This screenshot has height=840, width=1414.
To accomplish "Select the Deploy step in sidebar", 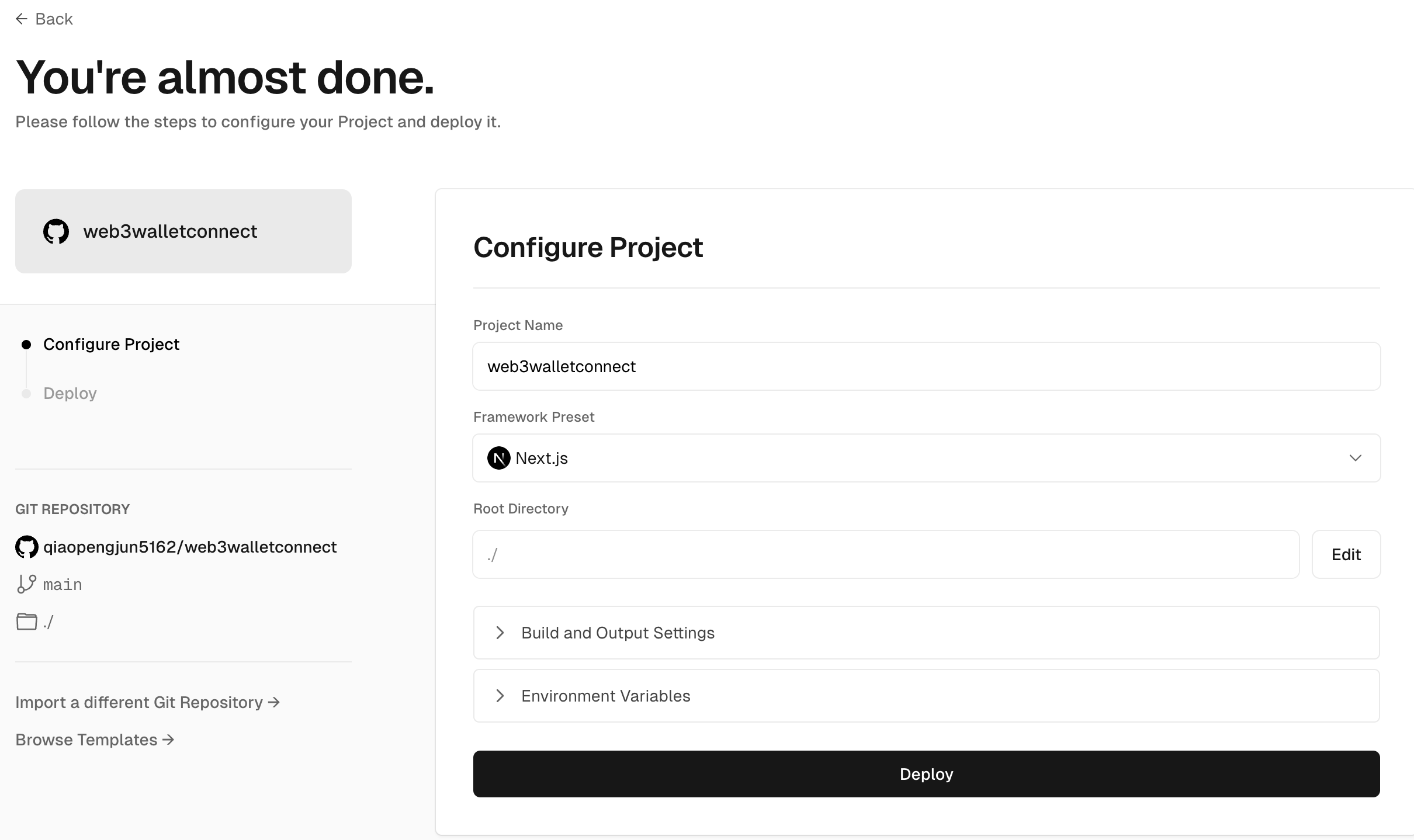I will point(70,393).
